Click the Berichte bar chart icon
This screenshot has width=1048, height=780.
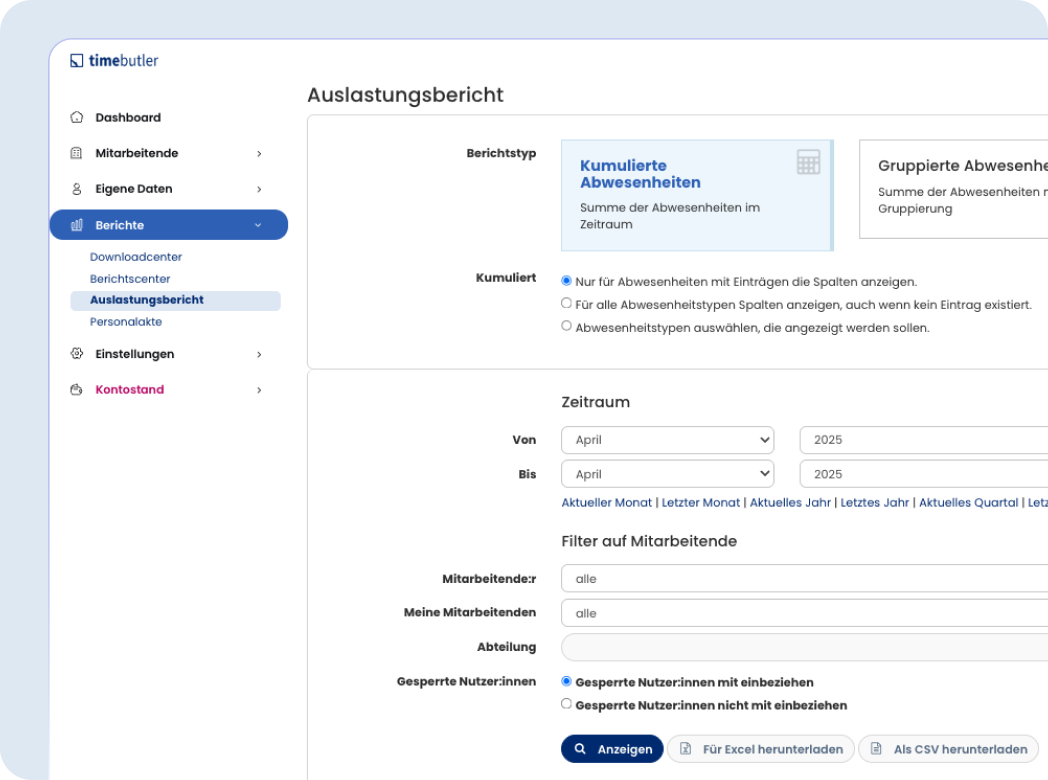(x=77, y=225)
